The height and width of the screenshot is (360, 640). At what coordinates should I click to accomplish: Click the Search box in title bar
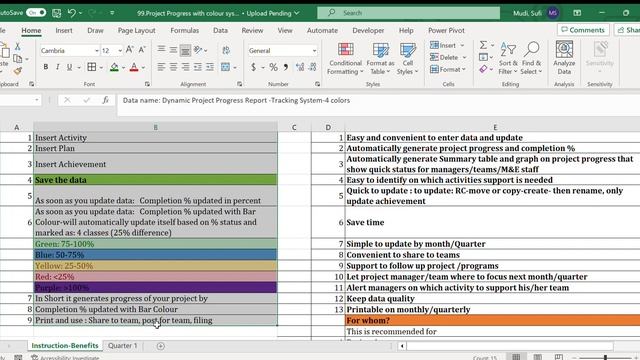coord(408,13)
